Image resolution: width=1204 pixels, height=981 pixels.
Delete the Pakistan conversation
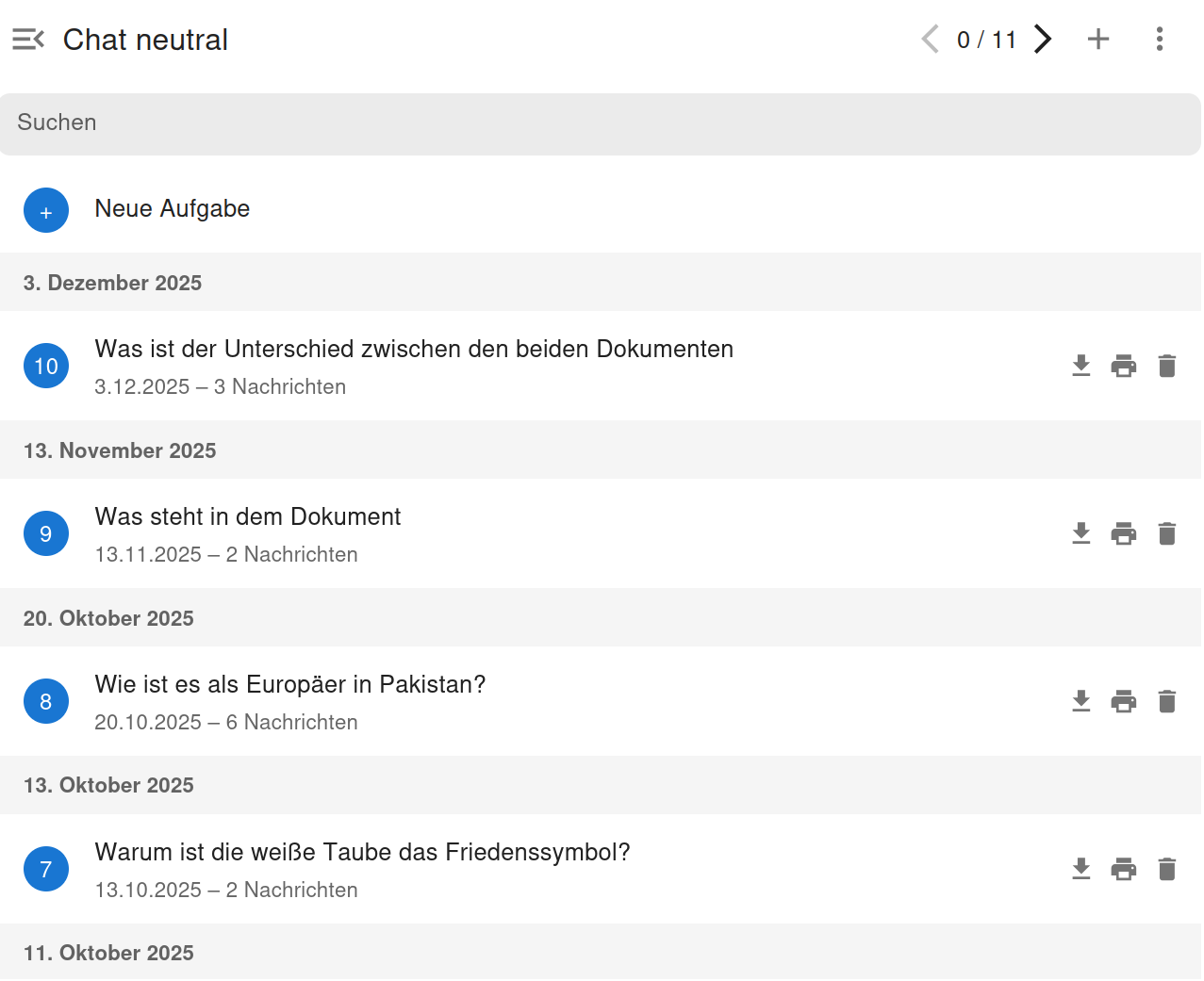click(1167, 701)
